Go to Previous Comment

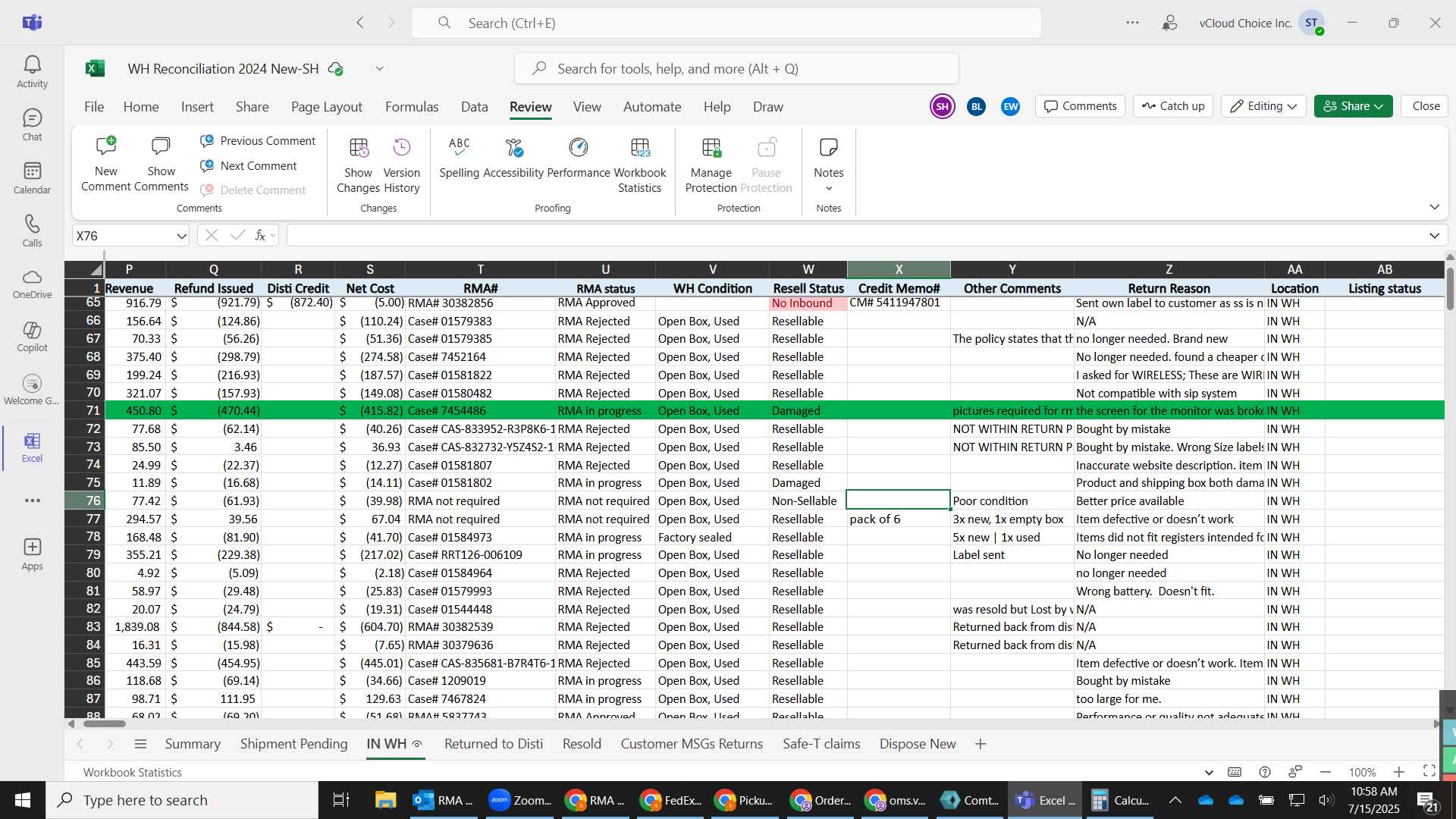(x=258, y=141)
